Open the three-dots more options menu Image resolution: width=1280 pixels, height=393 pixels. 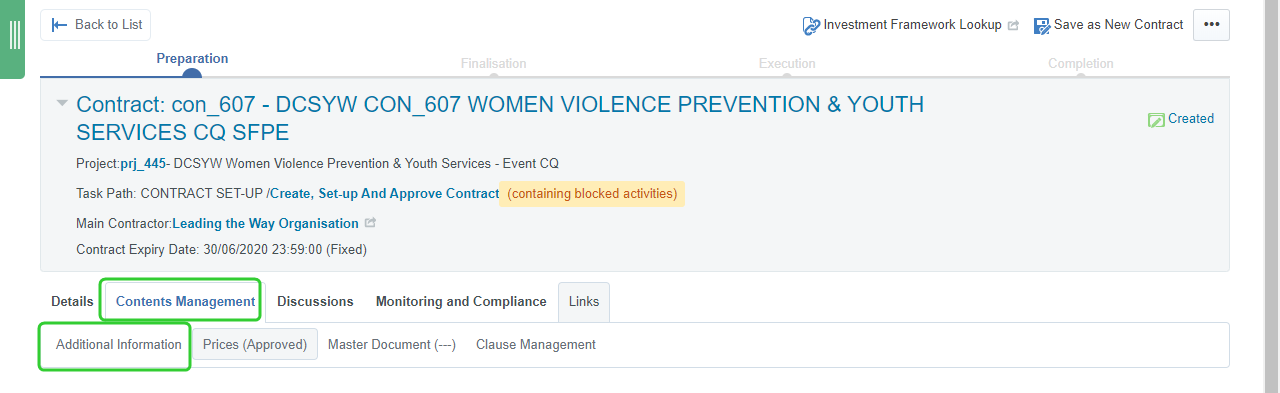pos(1211,25)
